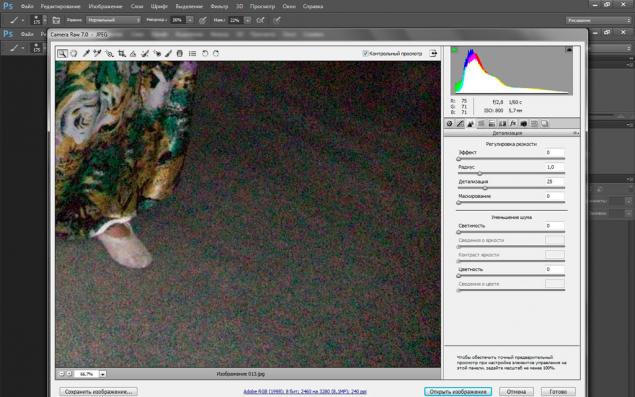Click the Светимость value field

(554, 226)
